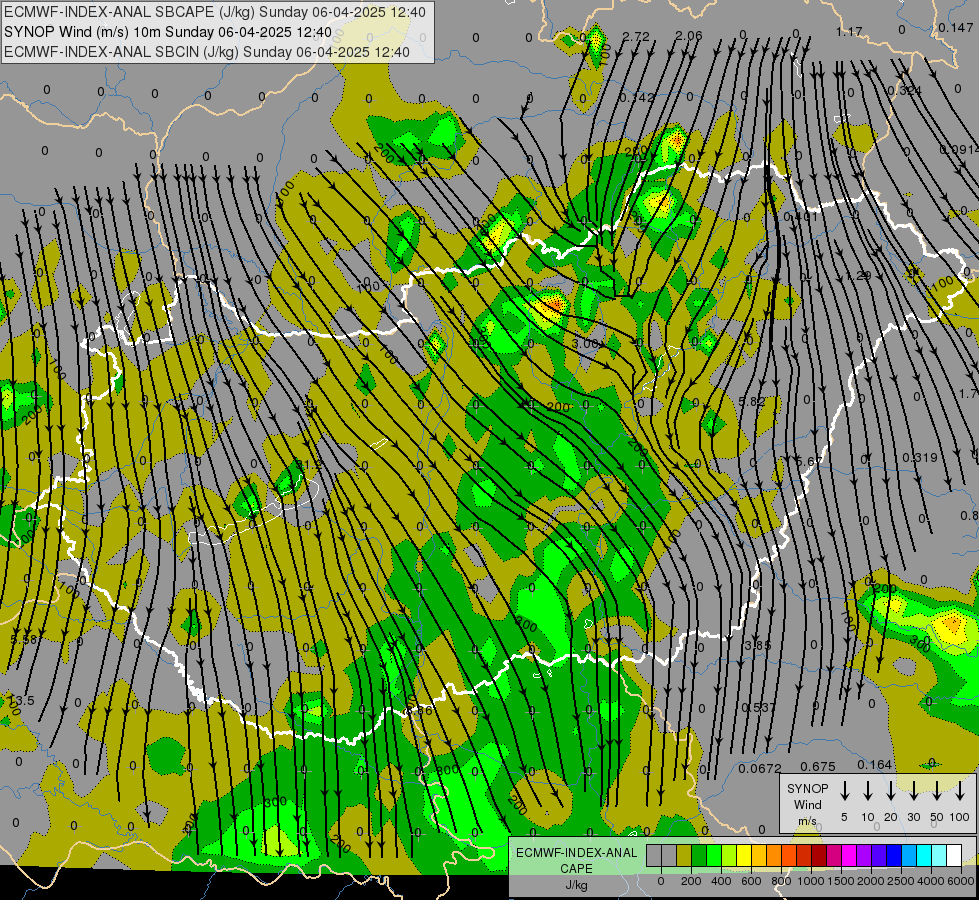The image size is (979, 900).
Task: Pick the pale cyan swatch before white
Action: click(938, 855)
